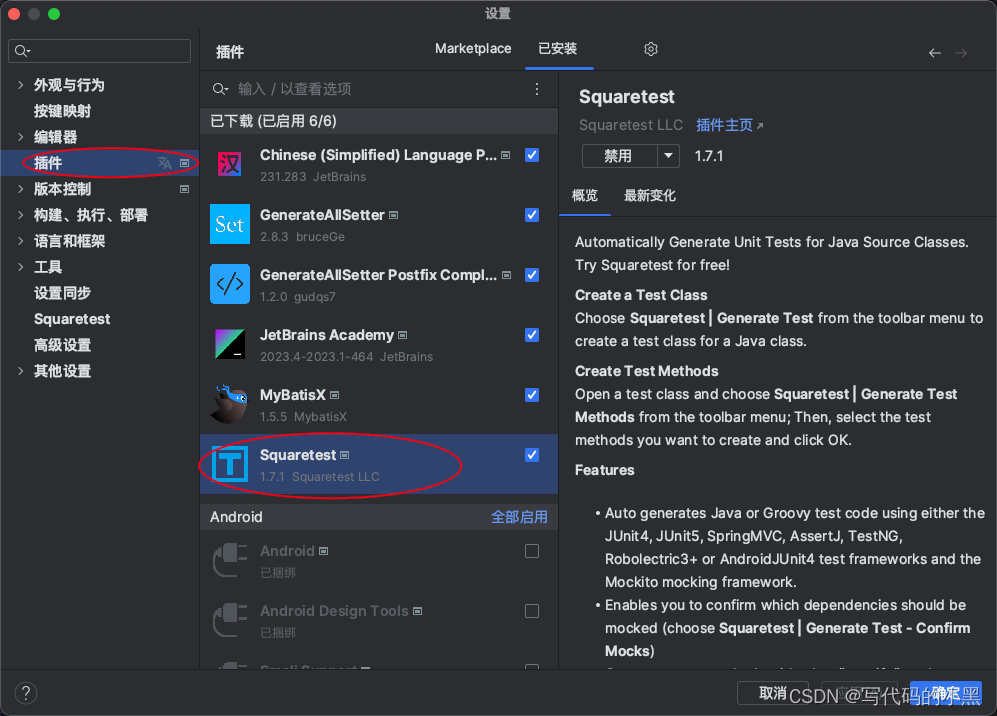Click the plugin search magnifier icon

(220, 89)
